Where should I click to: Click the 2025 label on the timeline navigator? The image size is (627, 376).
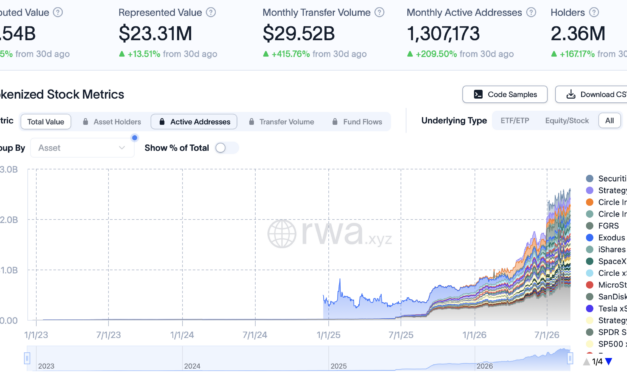[338, 366]
